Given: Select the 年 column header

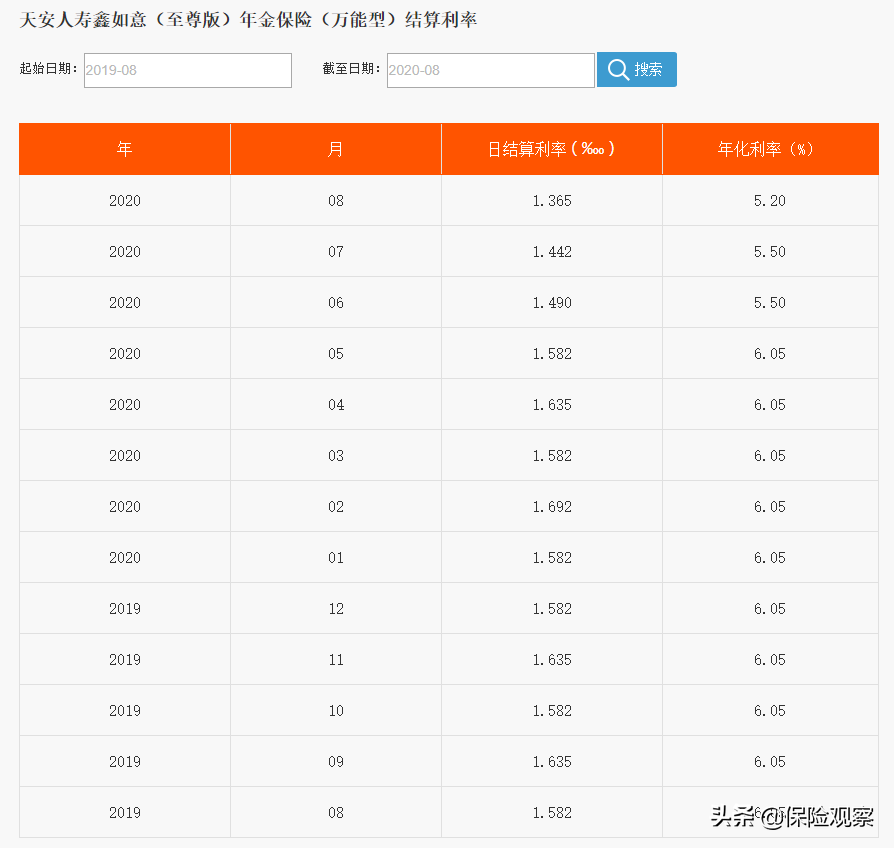Looking at the screenshot, I should [125, 149].
